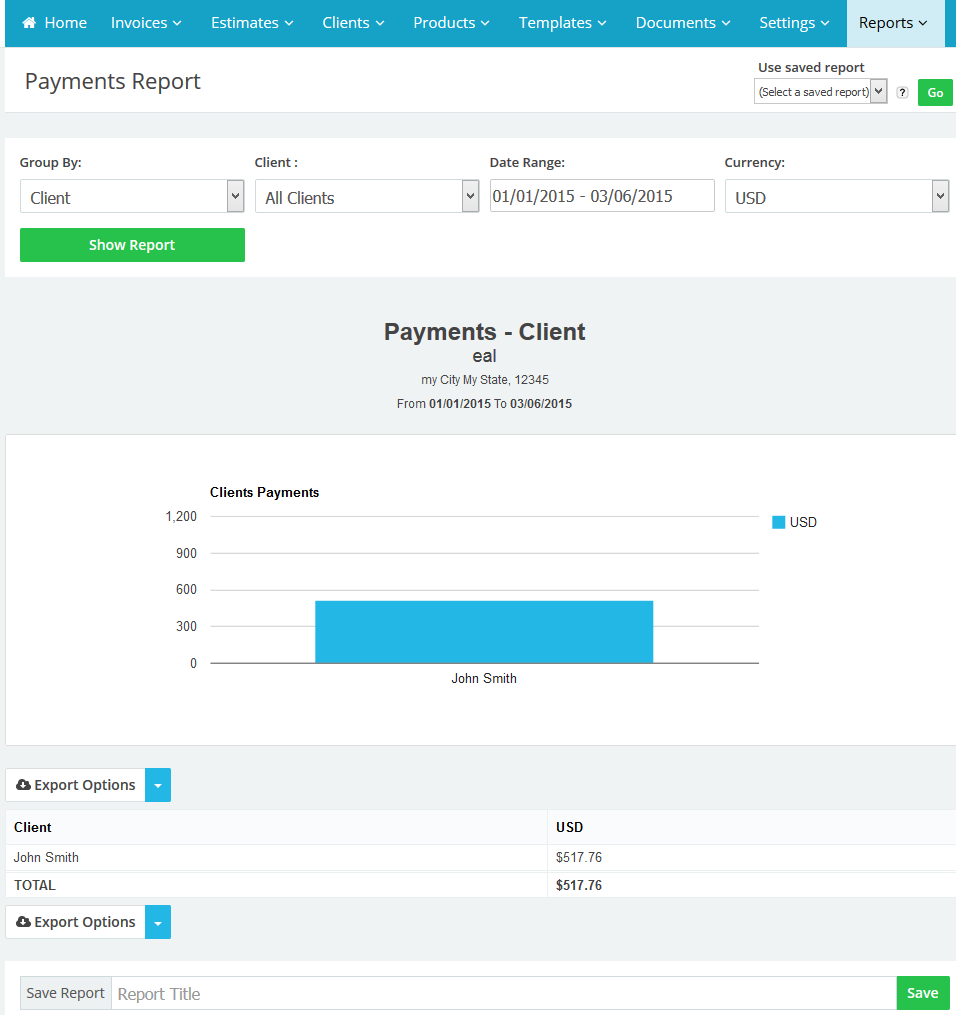
Task: Open the Settings menu
Action: [x=794, y=23]
